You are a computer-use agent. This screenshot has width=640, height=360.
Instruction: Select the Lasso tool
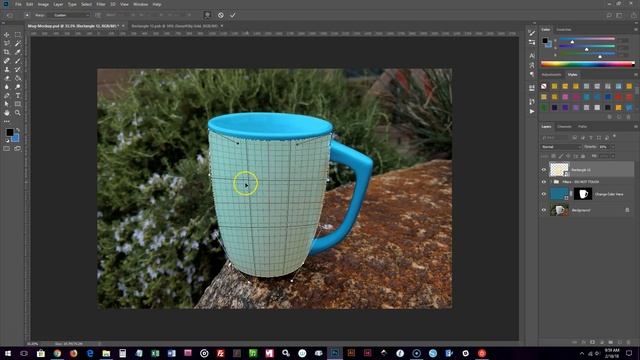click(x=7, y=43)
